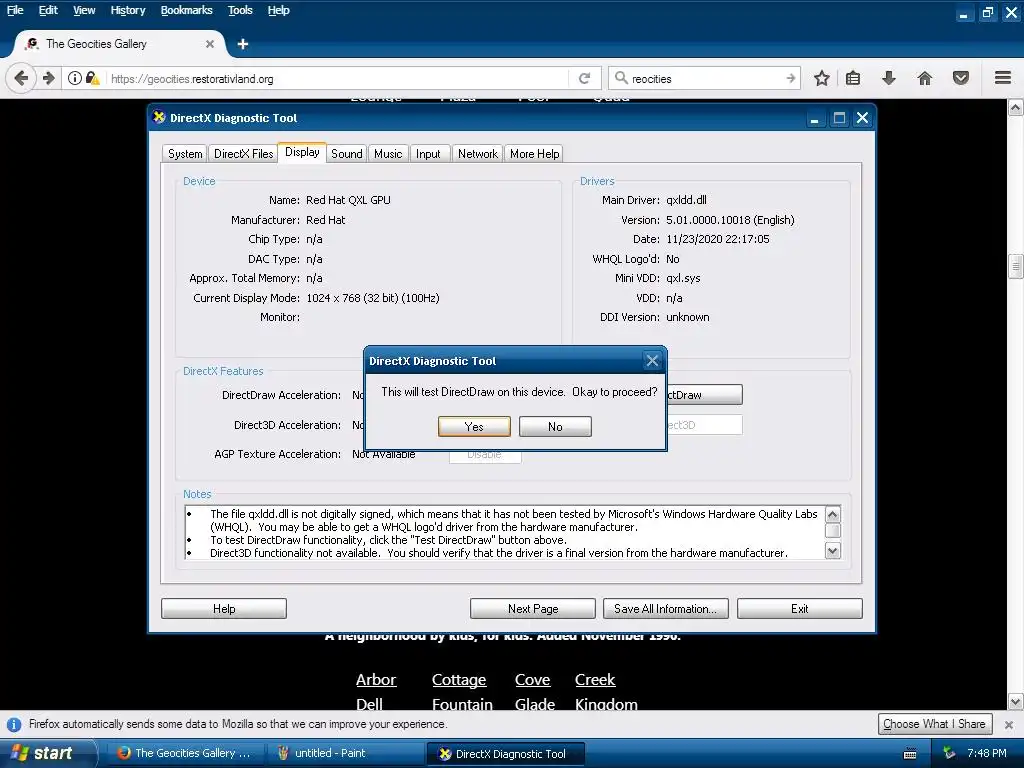Switch to The Geocities Gallery taskbar item
The width and height of the screenshot is (1024, 768).
pos(184,753)
